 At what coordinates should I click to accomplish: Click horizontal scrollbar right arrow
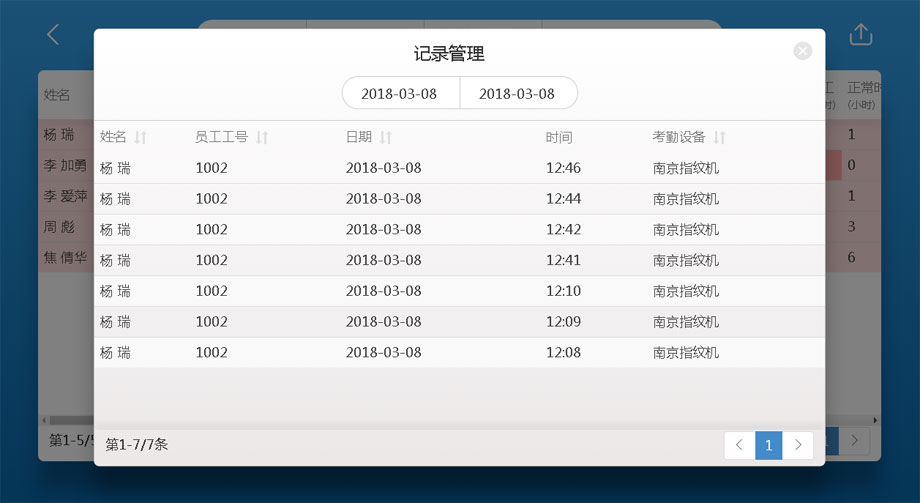click(876, 420)
